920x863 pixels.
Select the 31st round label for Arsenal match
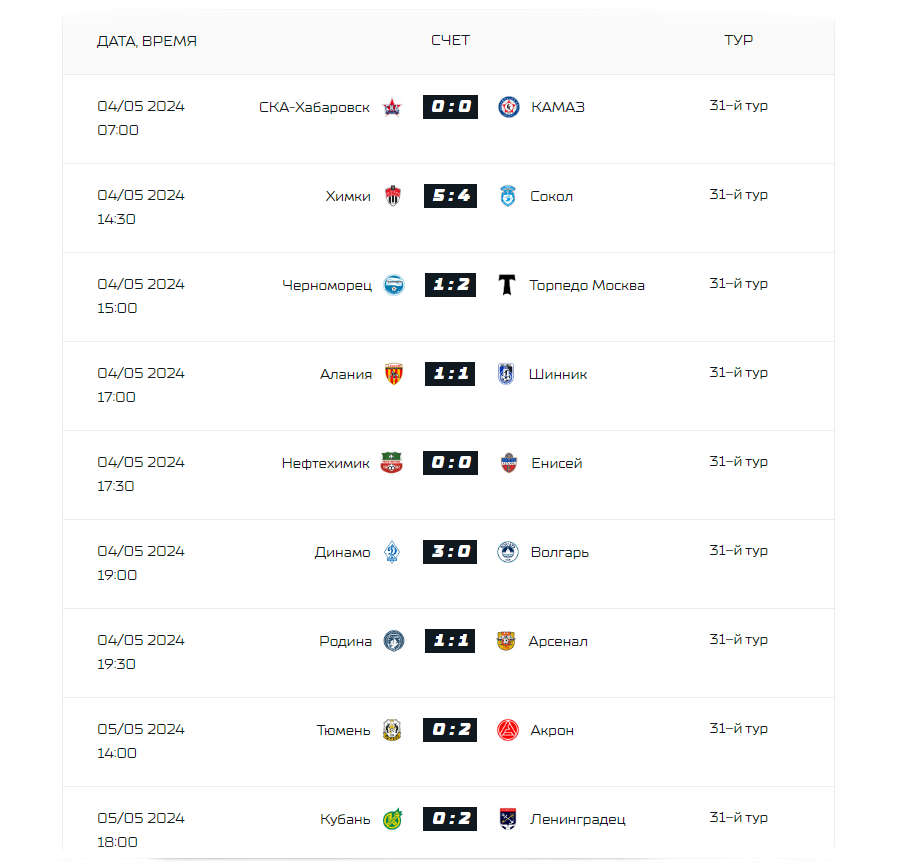pyautogui.click(x=739, y=639)
